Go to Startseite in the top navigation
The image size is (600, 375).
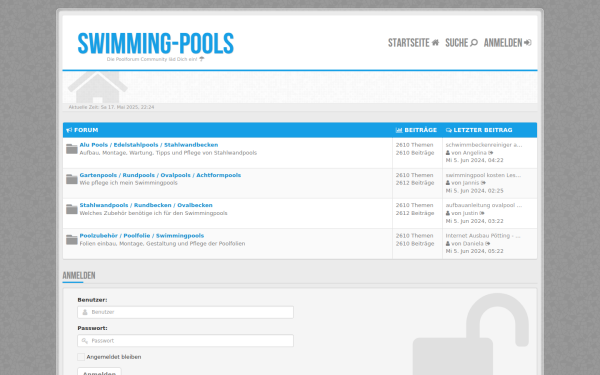click(413, 43)
